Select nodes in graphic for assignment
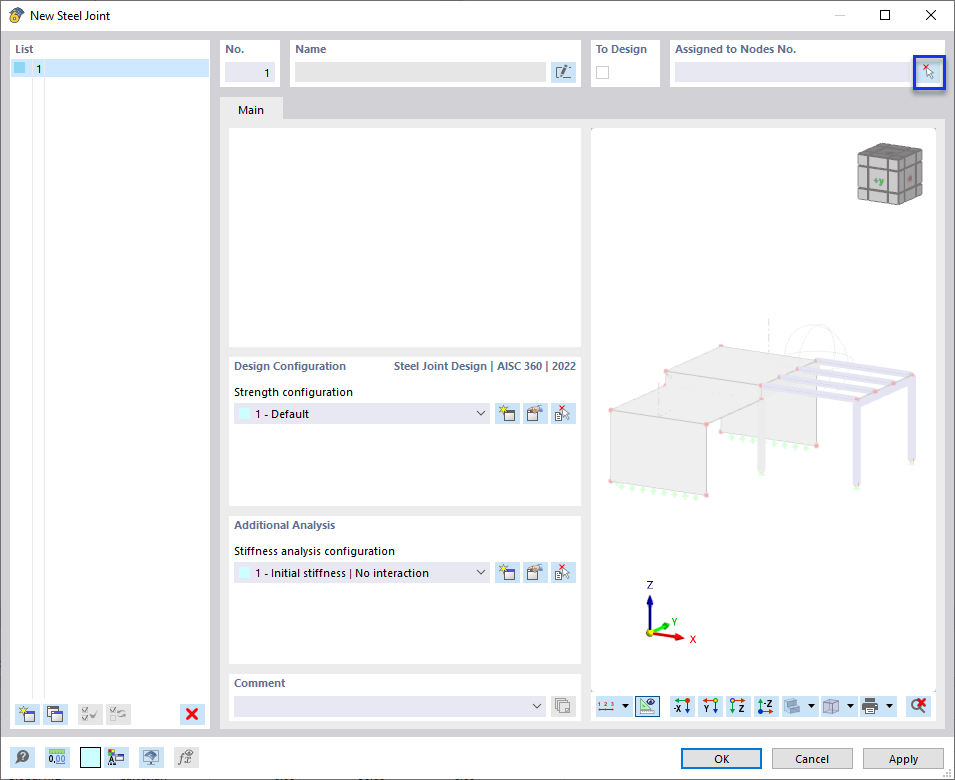 pos(929,72)
